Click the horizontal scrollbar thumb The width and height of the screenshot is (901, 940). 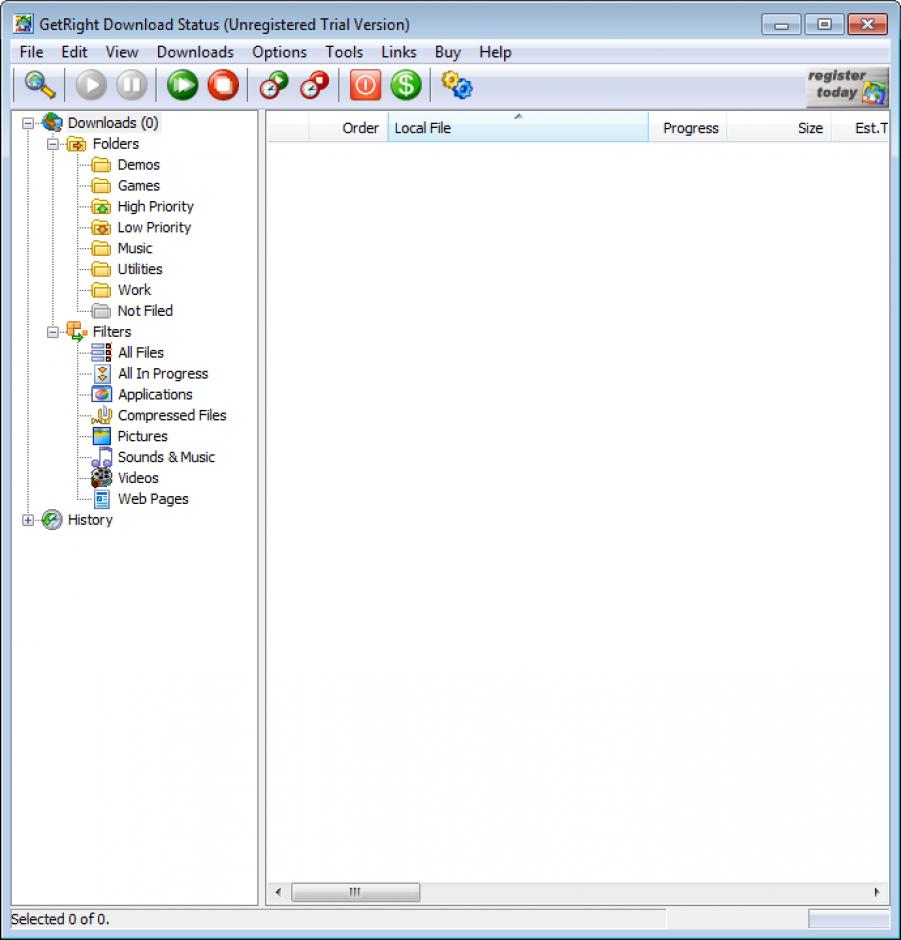point(355,892)
